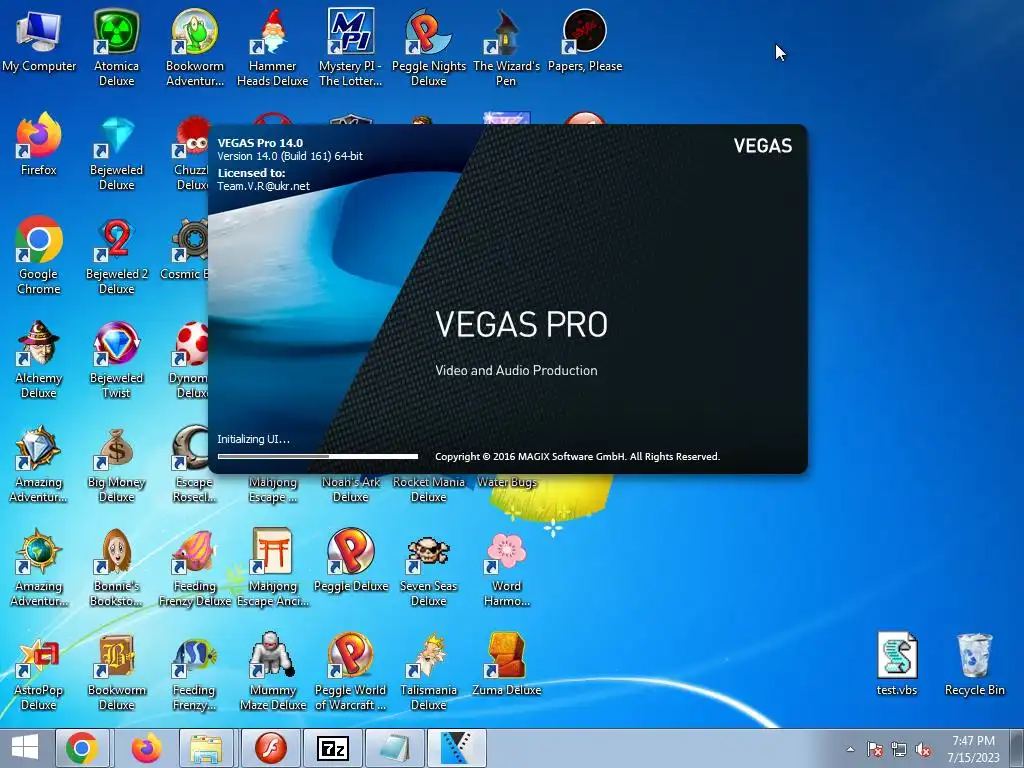Click the AstroPop Deluxe shortcut
The height and width of the screenshot is (768, 1024).
39,673
